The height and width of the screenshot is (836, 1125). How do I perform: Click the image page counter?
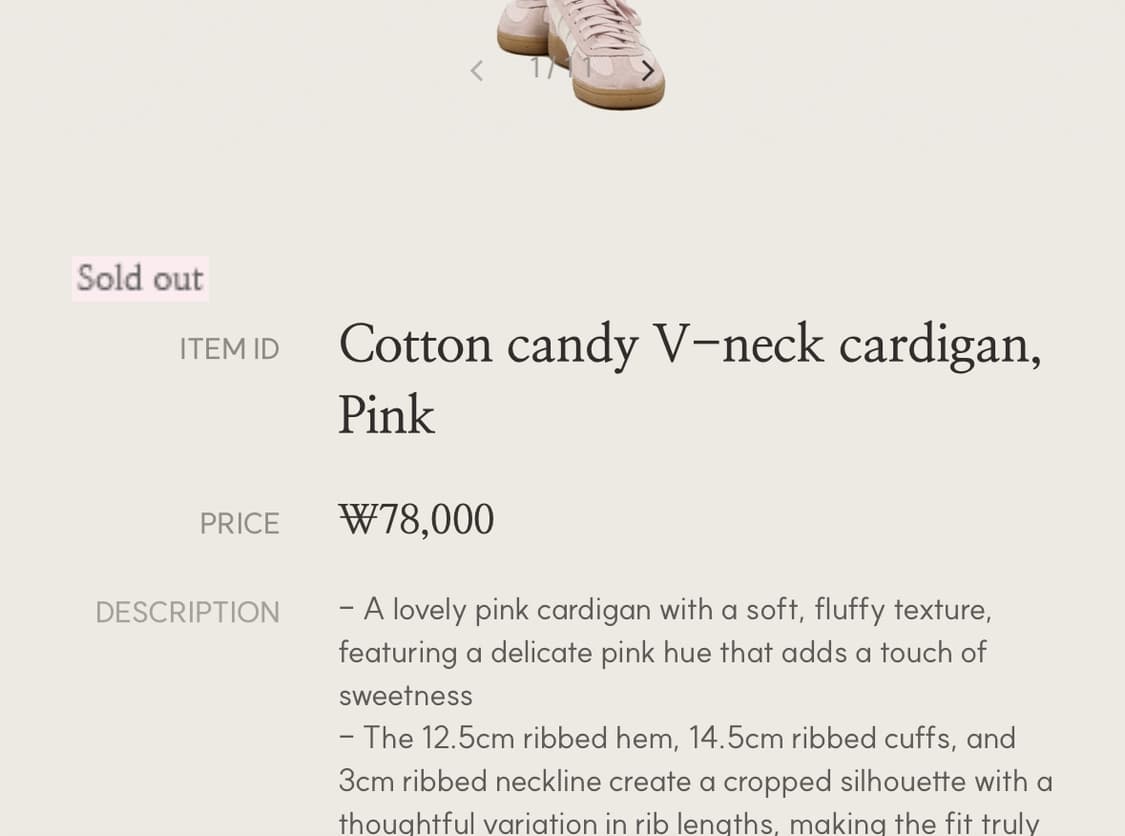coord(560,69)
